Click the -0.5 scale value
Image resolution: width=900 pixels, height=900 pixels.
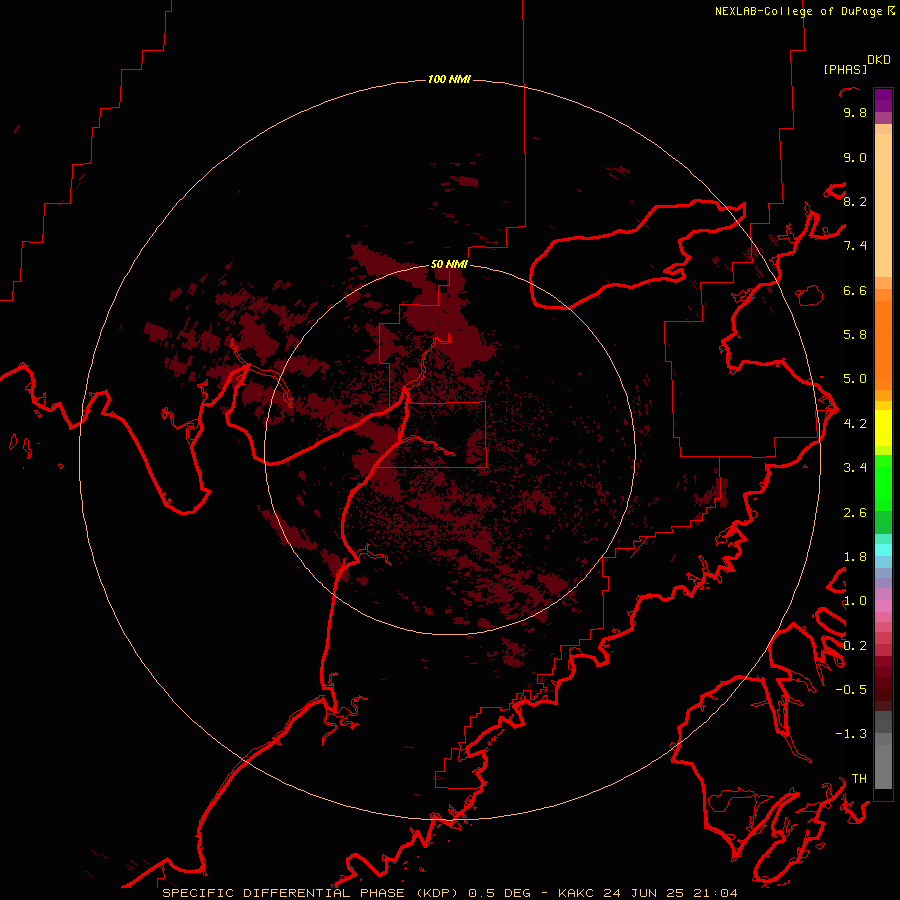tap(851, 690)
